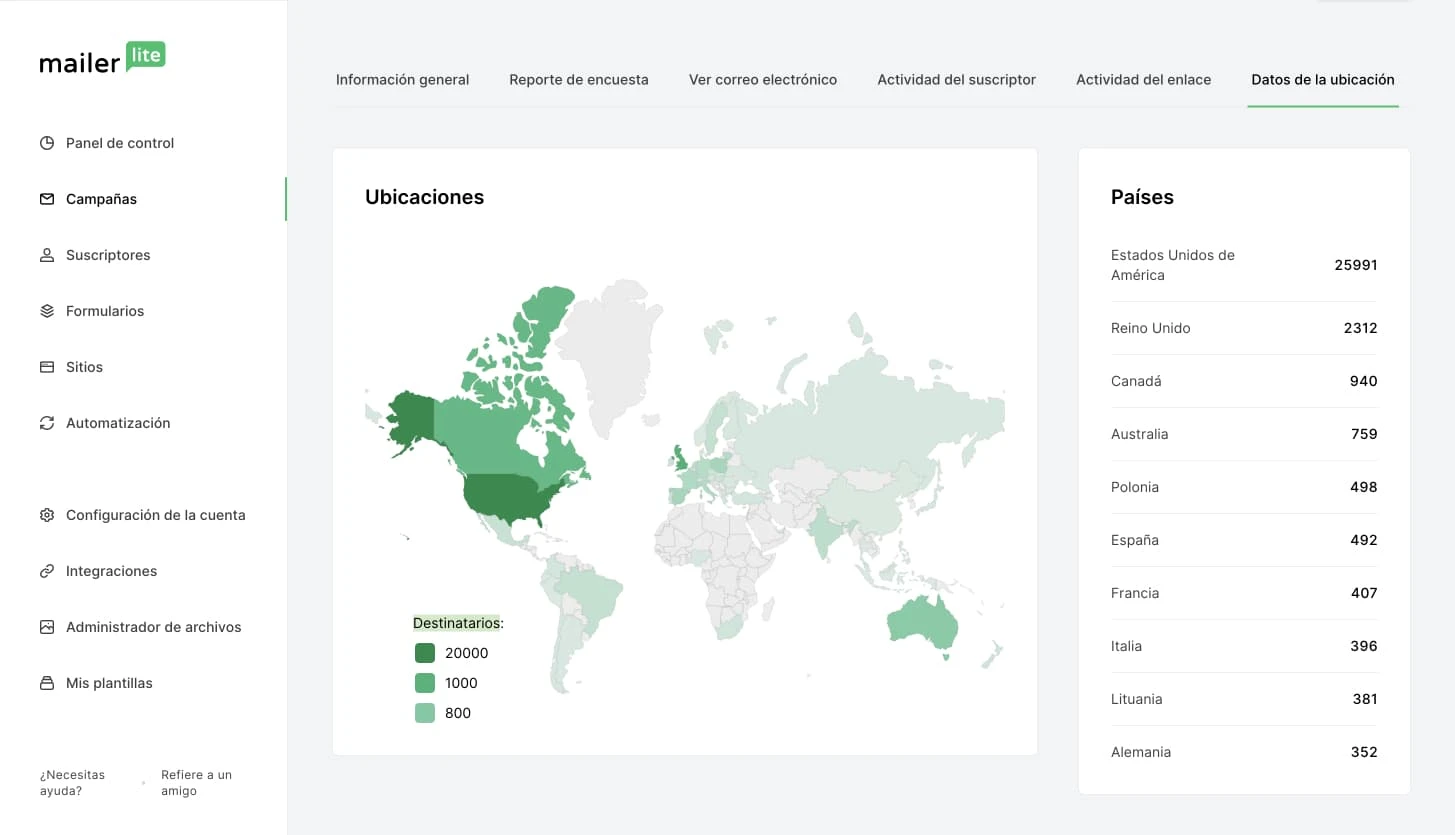Click Australia on the world map

click(x=922, y=622)
